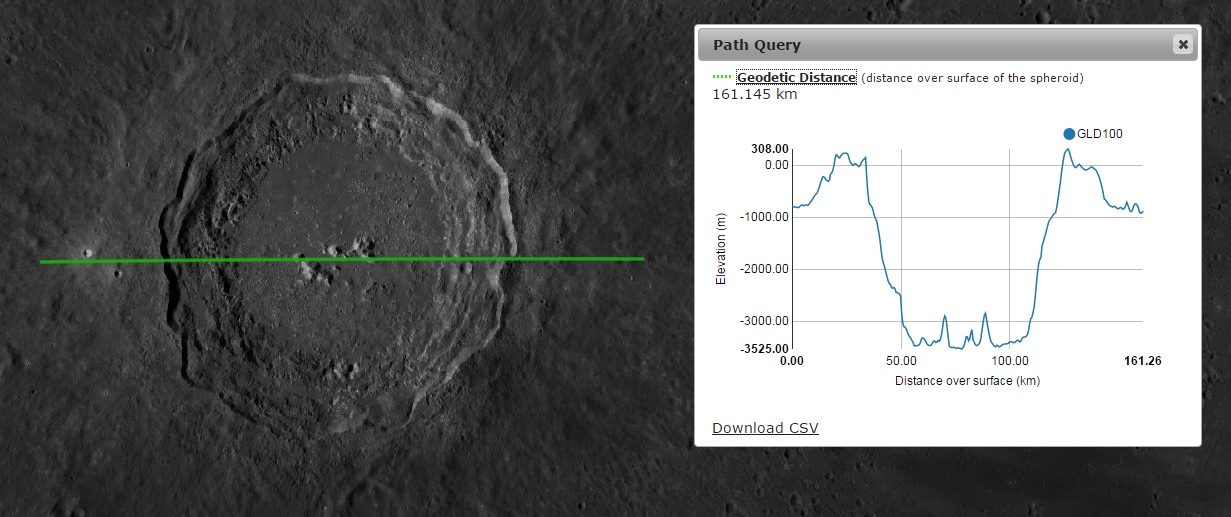This screenshot has width=1231, height=517.
Task: Click the green dotted line indicator
Action: 722,77
